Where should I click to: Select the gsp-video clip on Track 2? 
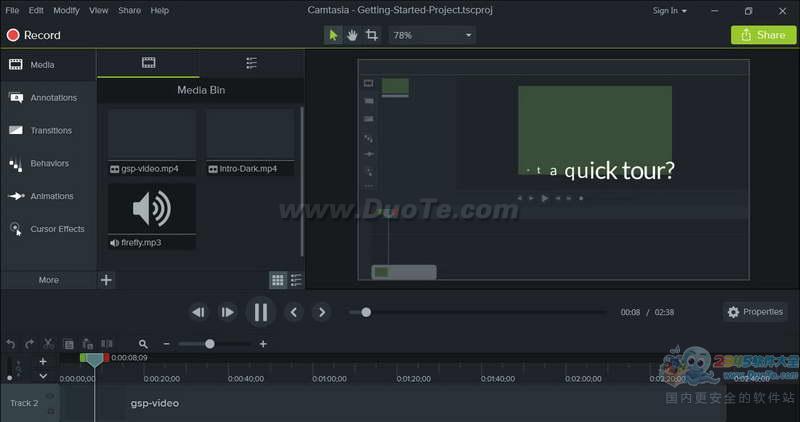(x=393, y=404)
